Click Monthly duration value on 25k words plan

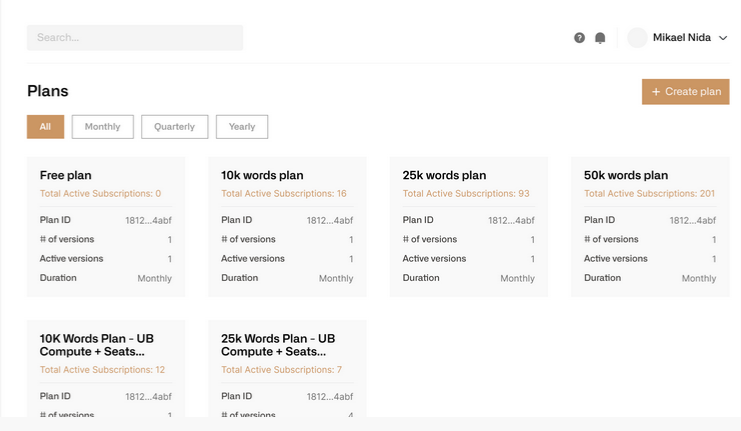point(517,278)
